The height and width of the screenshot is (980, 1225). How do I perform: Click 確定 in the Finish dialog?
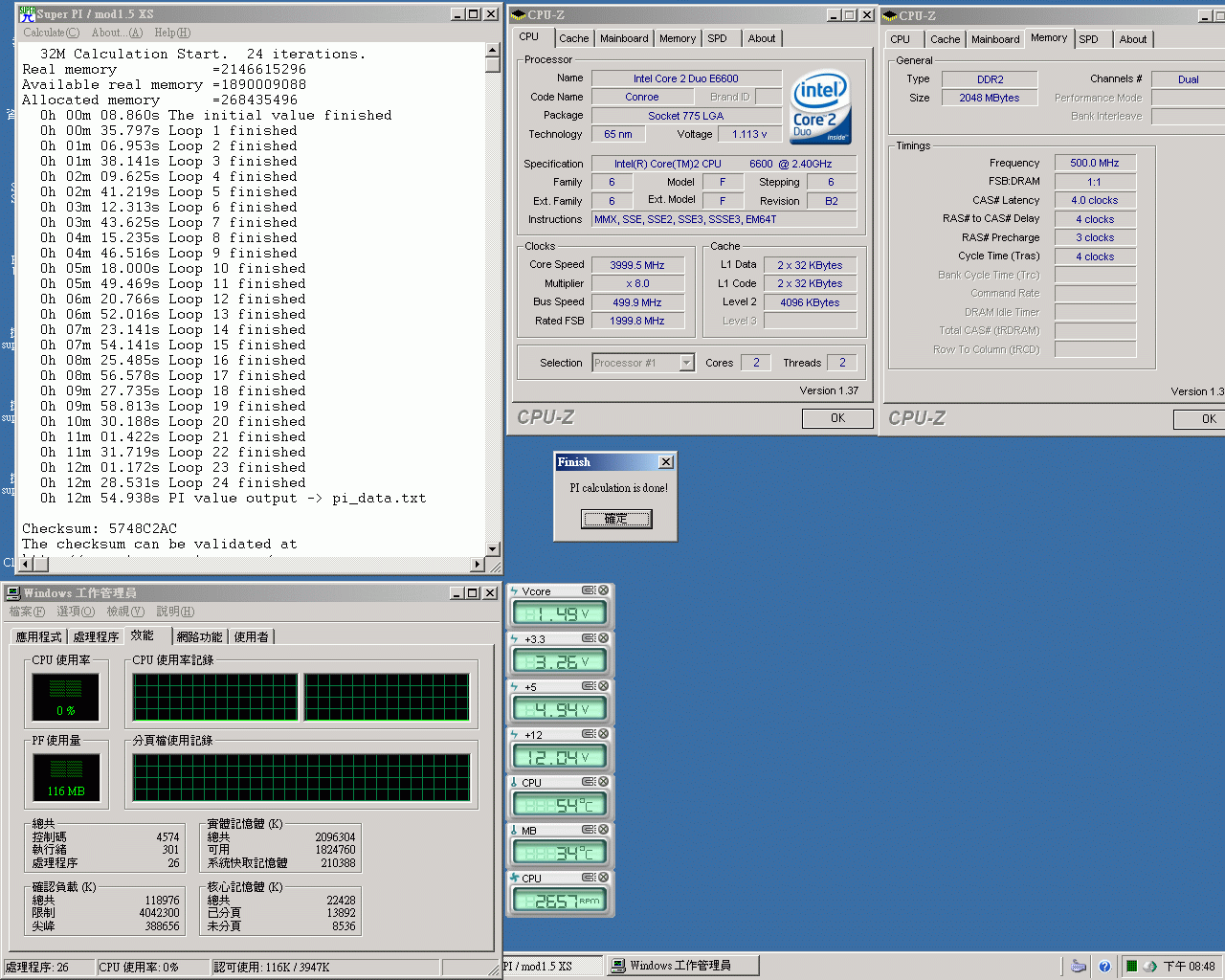click(616, 519)
